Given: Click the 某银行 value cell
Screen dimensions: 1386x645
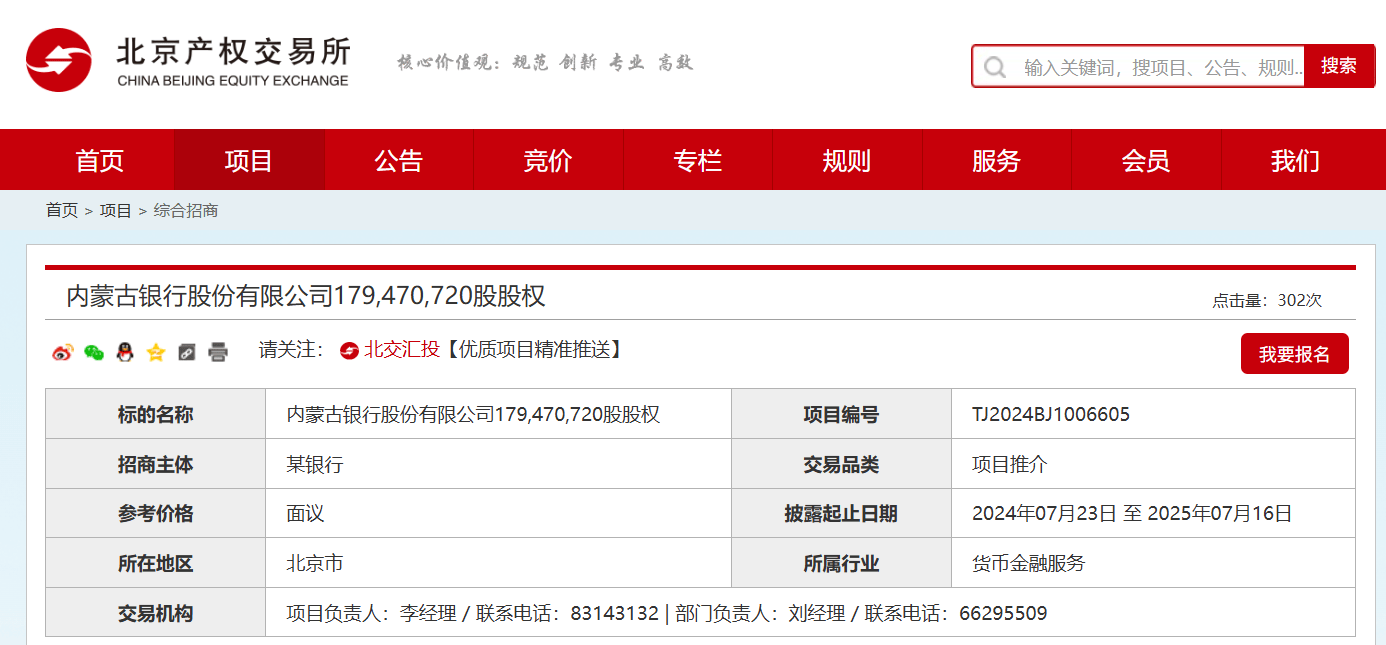Looking at the screenshot, I should click(x=498, y=464).
